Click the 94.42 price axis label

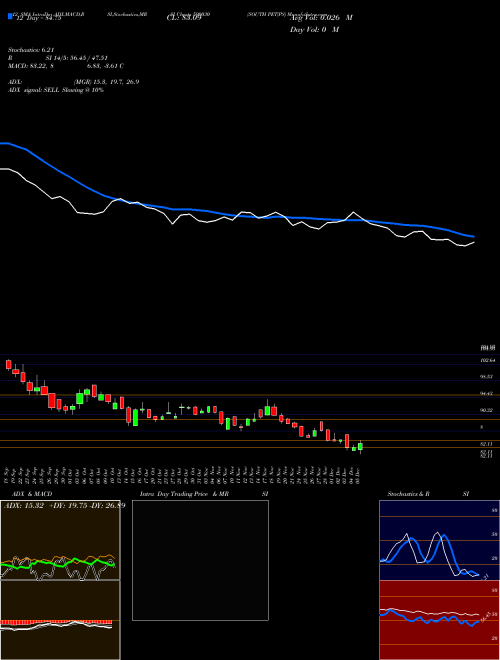click(x=488, y=394)
